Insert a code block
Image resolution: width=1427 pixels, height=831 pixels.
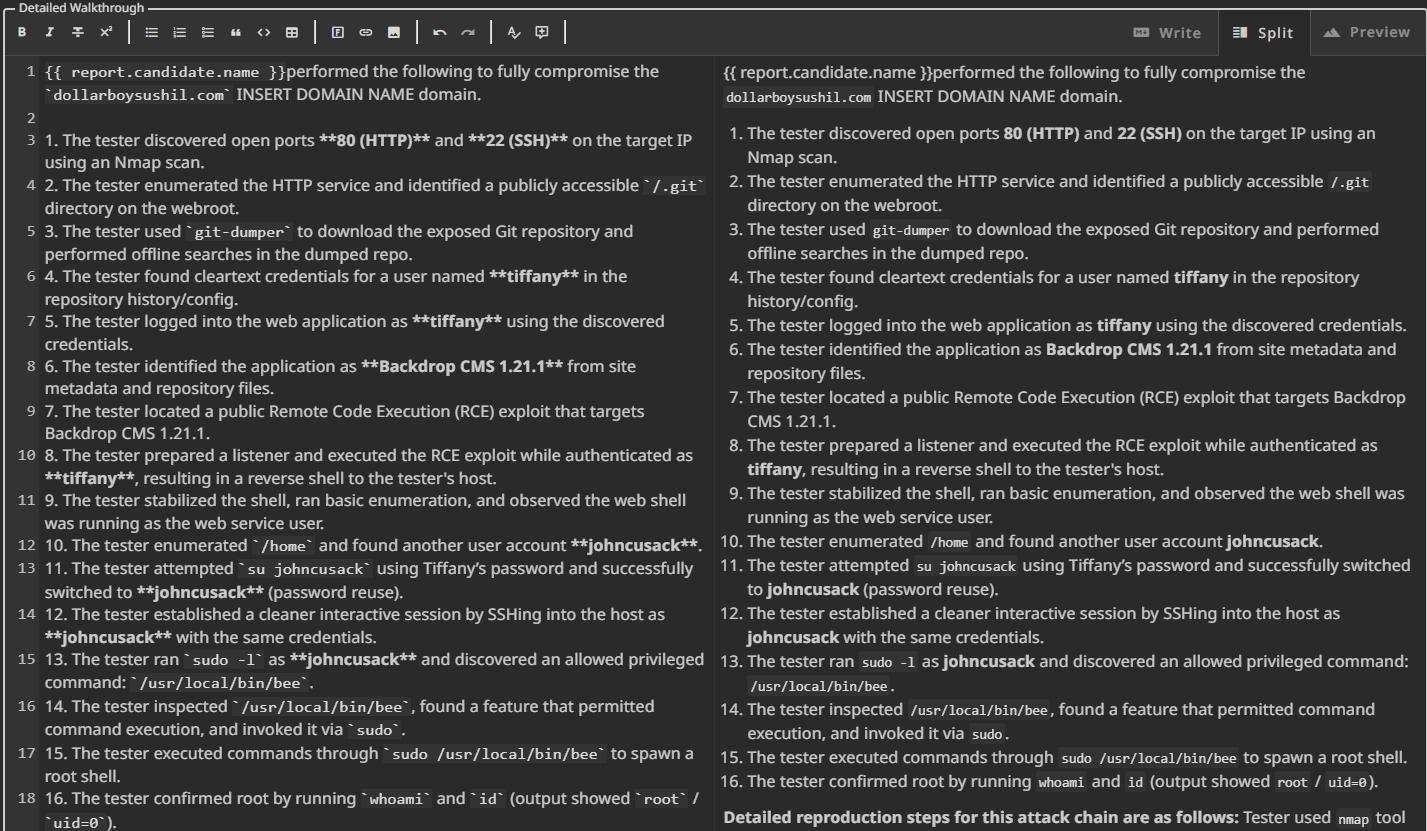click(x=264, y=33)
